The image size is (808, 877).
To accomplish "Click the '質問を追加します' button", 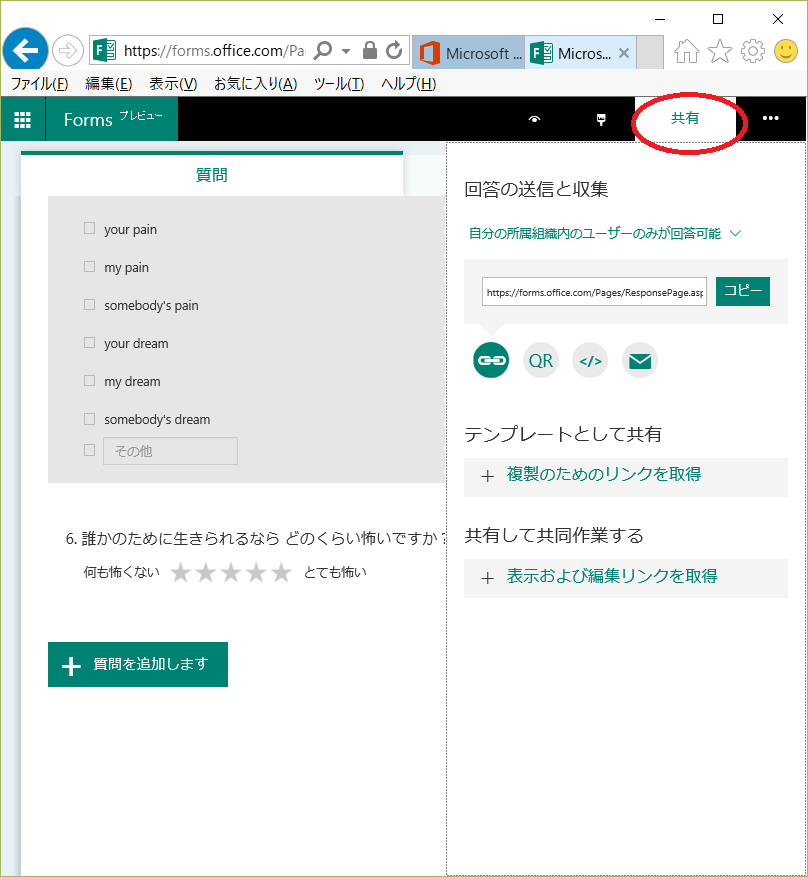I will coord(138,665).
